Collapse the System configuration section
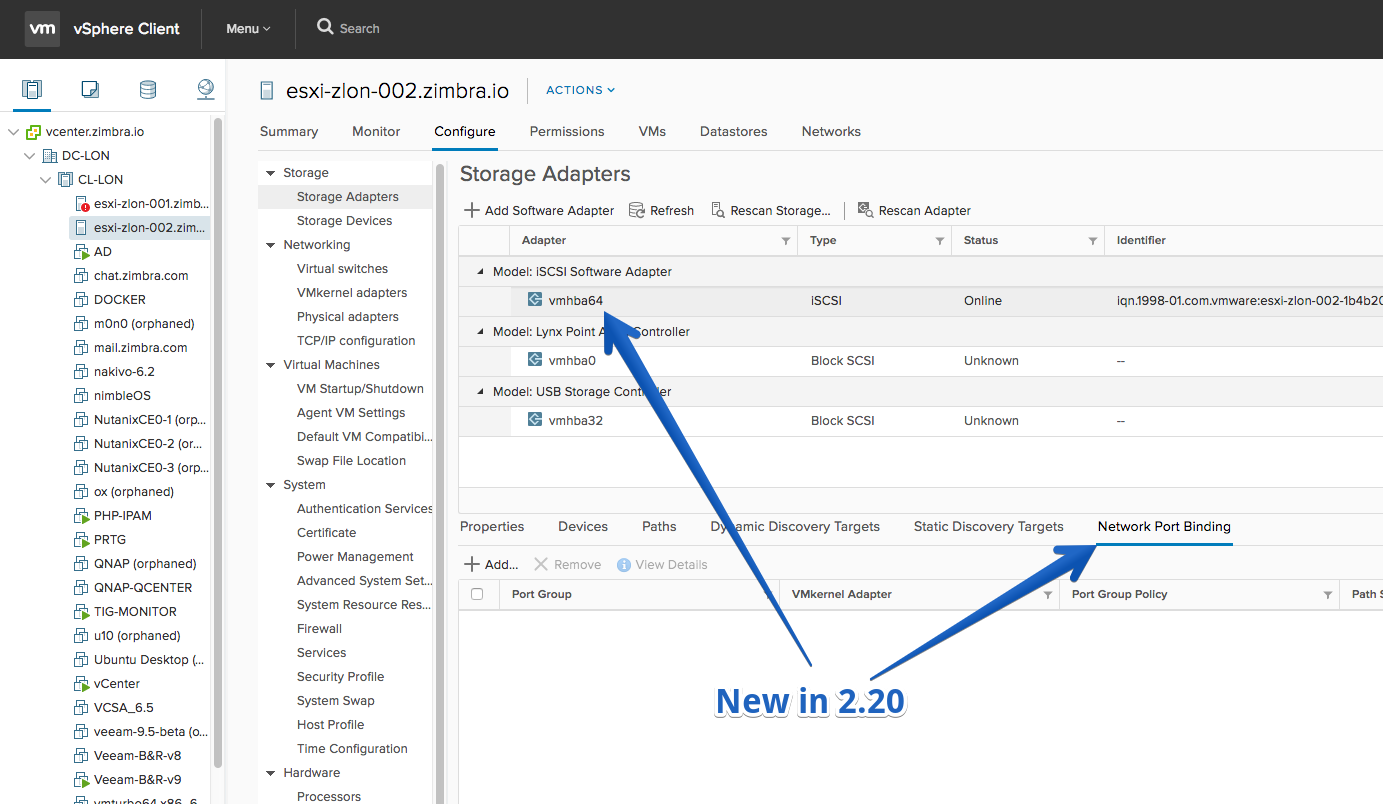1383x804 pixels. coord(270,485)
